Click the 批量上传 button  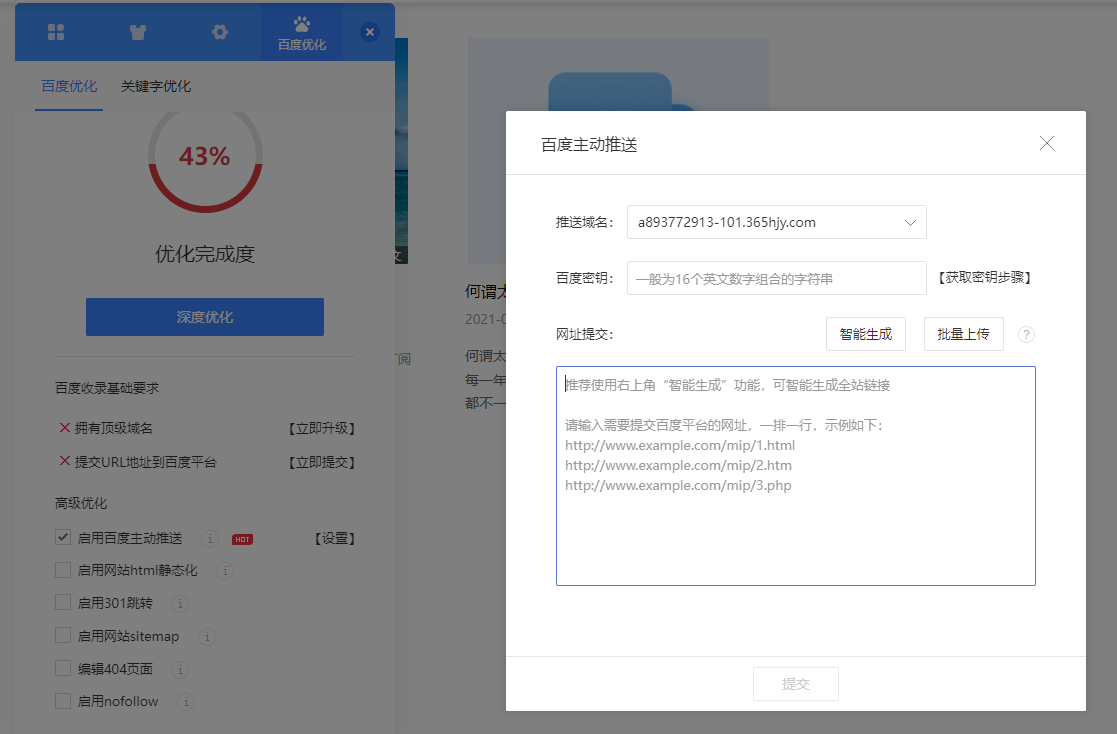[x=963, y=334]
